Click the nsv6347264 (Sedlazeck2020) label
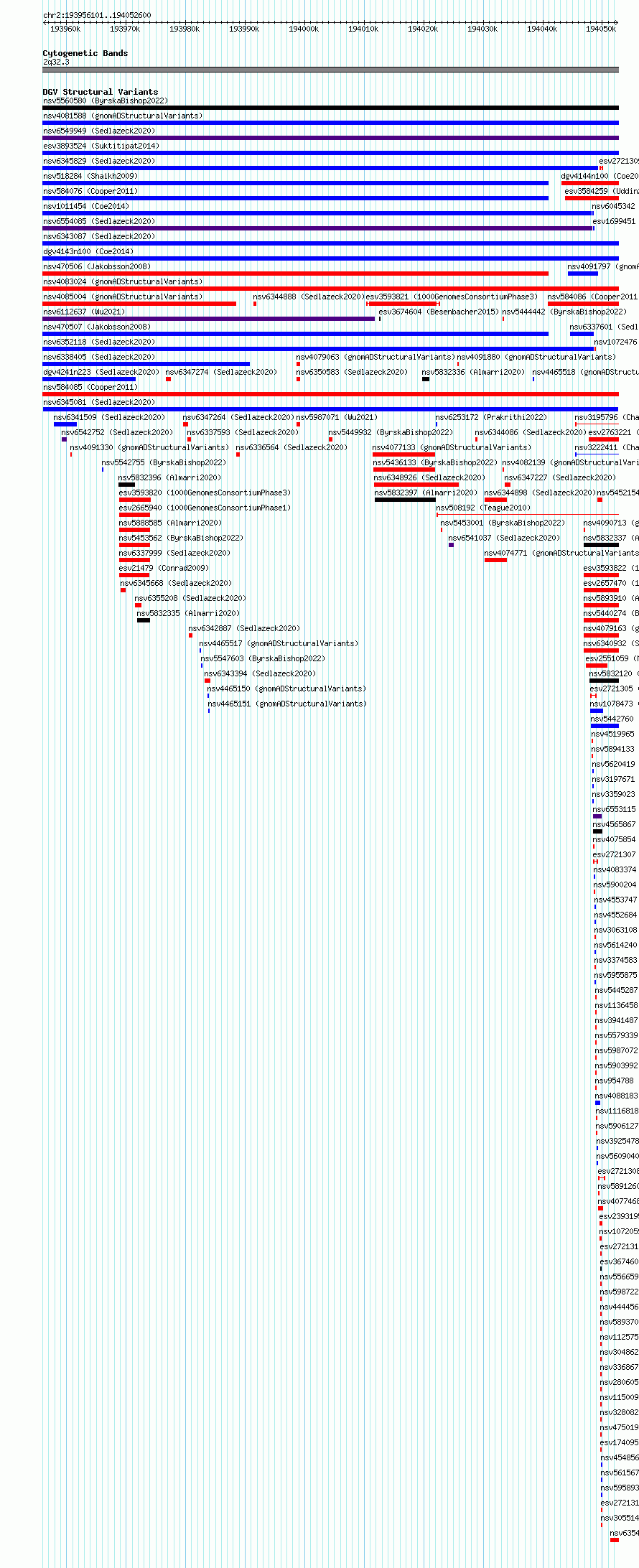The height and width of the screenshot is (1568, 639). coord(238,417)
